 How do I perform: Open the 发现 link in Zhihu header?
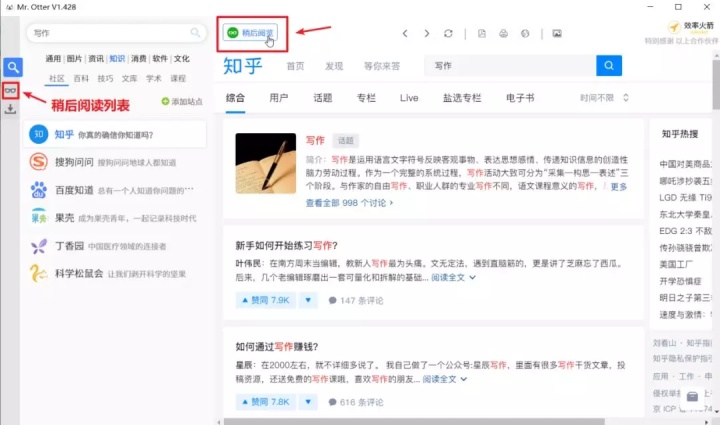(x=334, y=66)
